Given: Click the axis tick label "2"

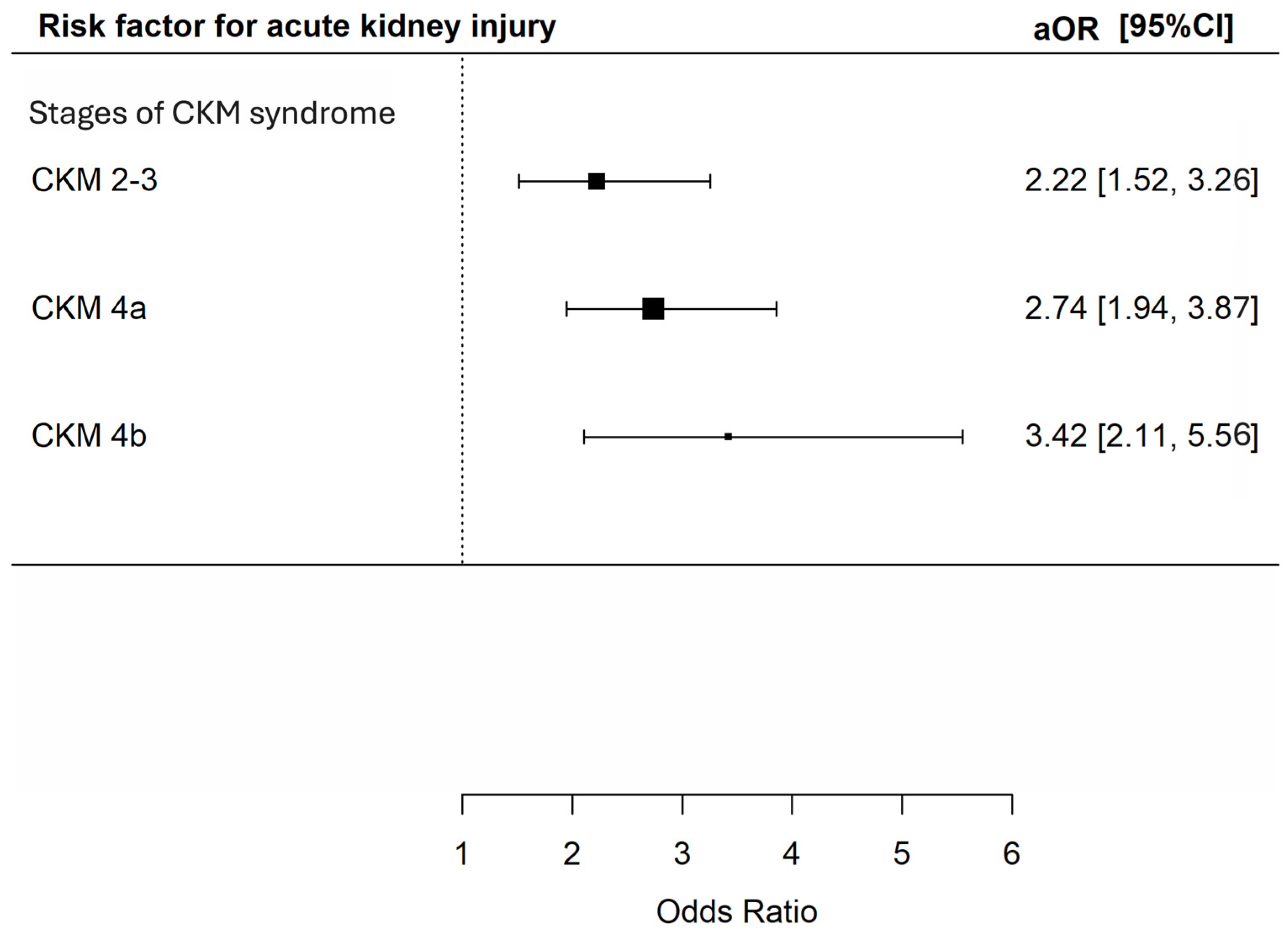Looking at the screenshot, I should click(572, 854).
